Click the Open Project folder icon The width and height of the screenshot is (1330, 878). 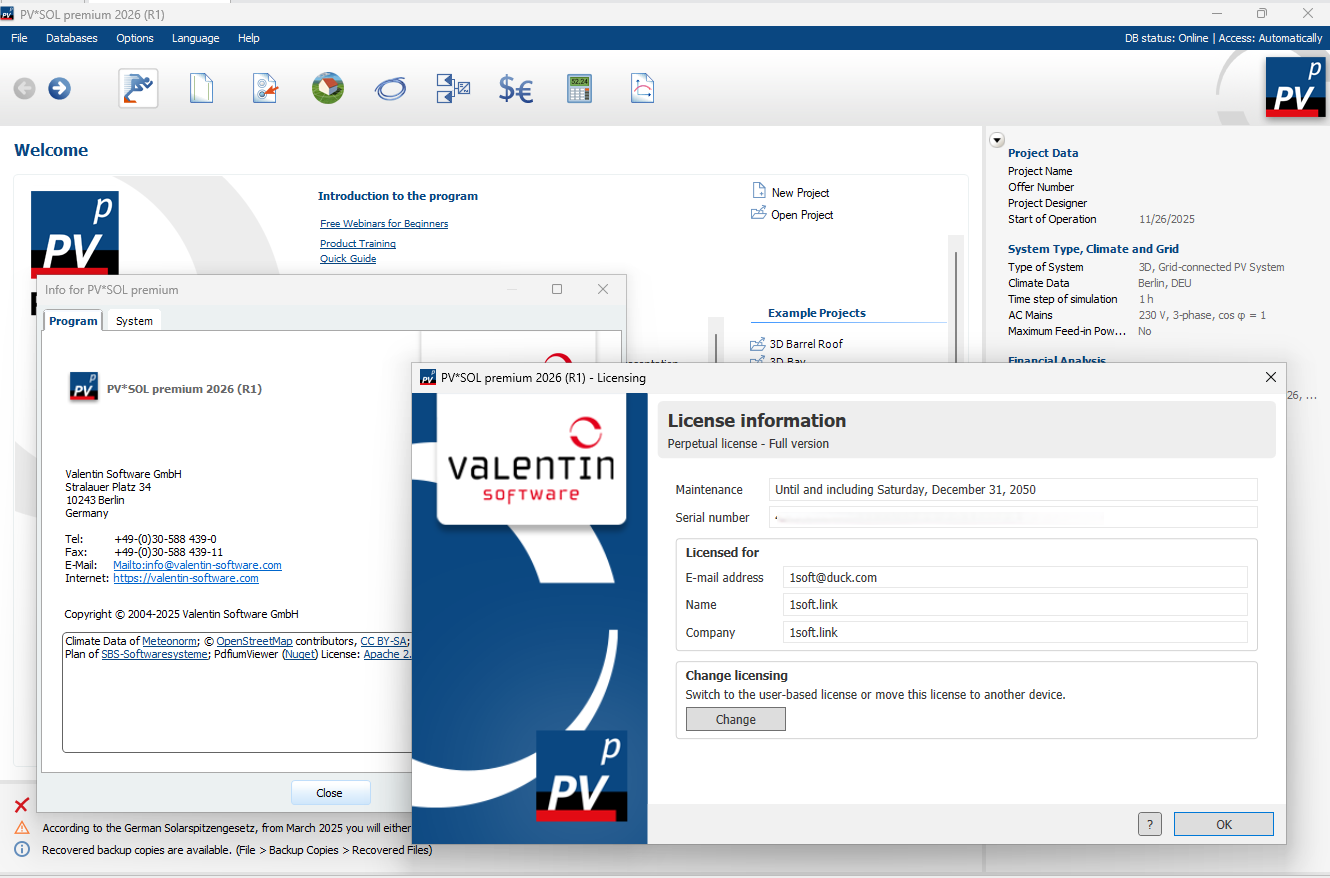coord(759,213)
